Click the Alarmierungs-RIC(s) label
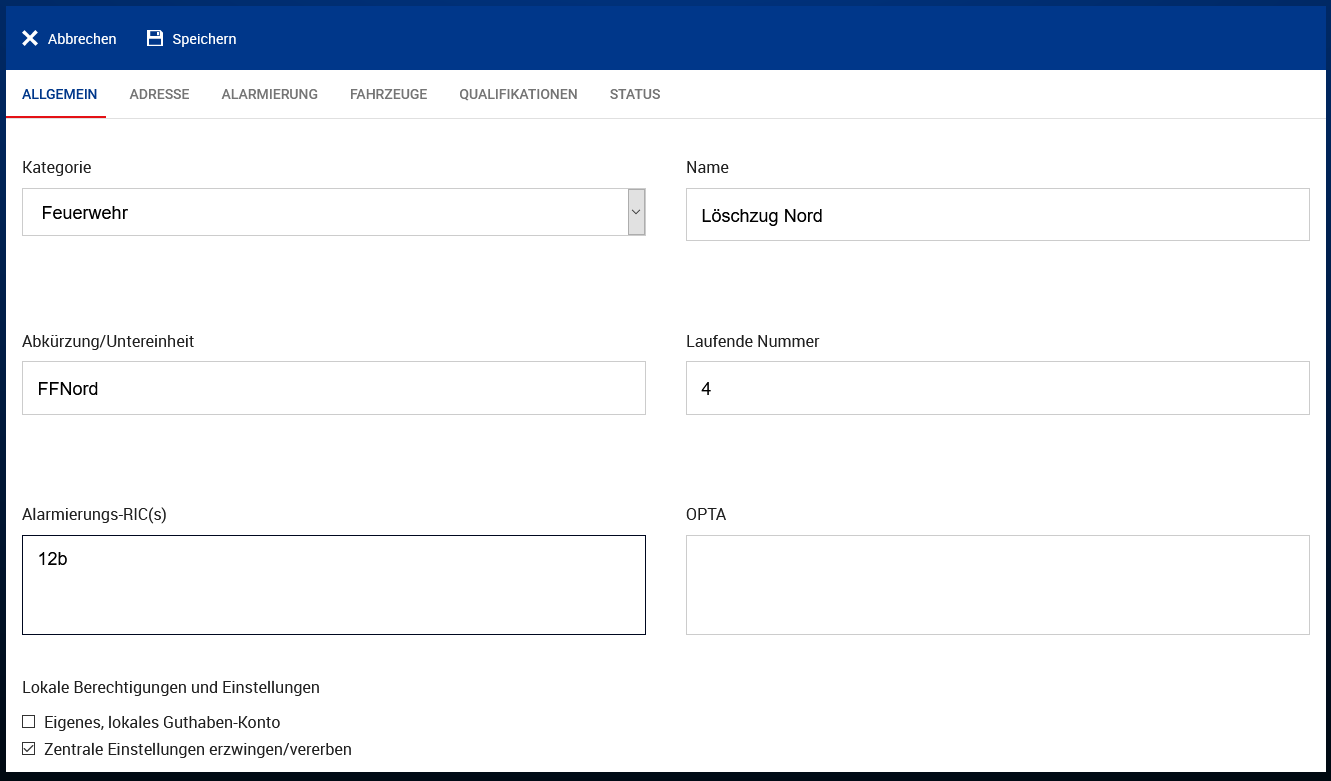This screenshot has width=1331, height=781. [x=94, y=515]
